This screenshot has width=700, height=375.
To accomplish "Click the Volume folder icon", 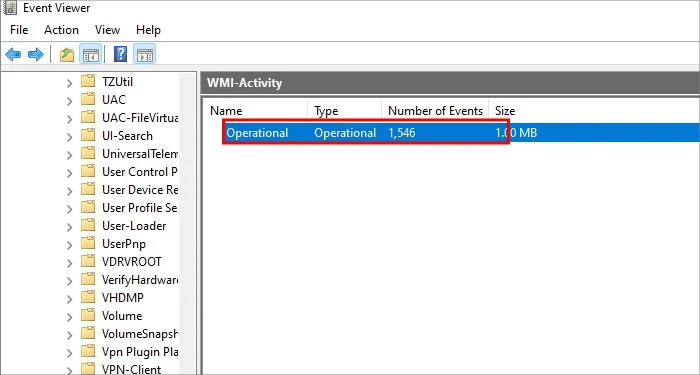I will click(x=88, y=315).
